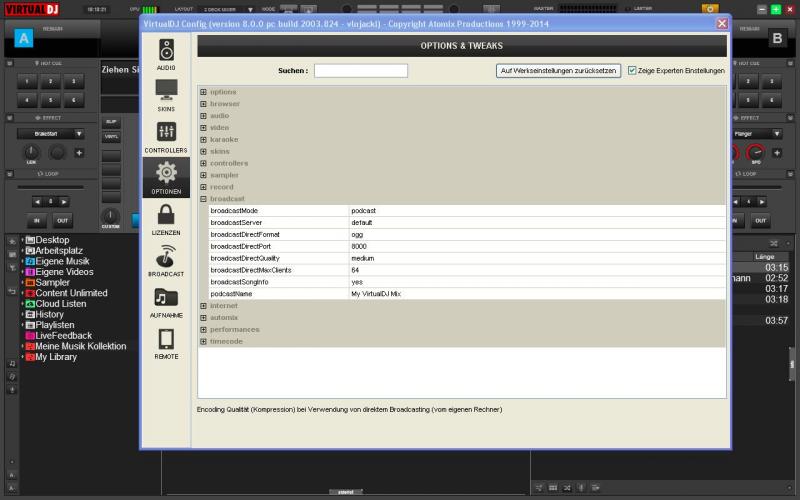
Task: Open the Remote device section
Action: click(x=166, y=343)
